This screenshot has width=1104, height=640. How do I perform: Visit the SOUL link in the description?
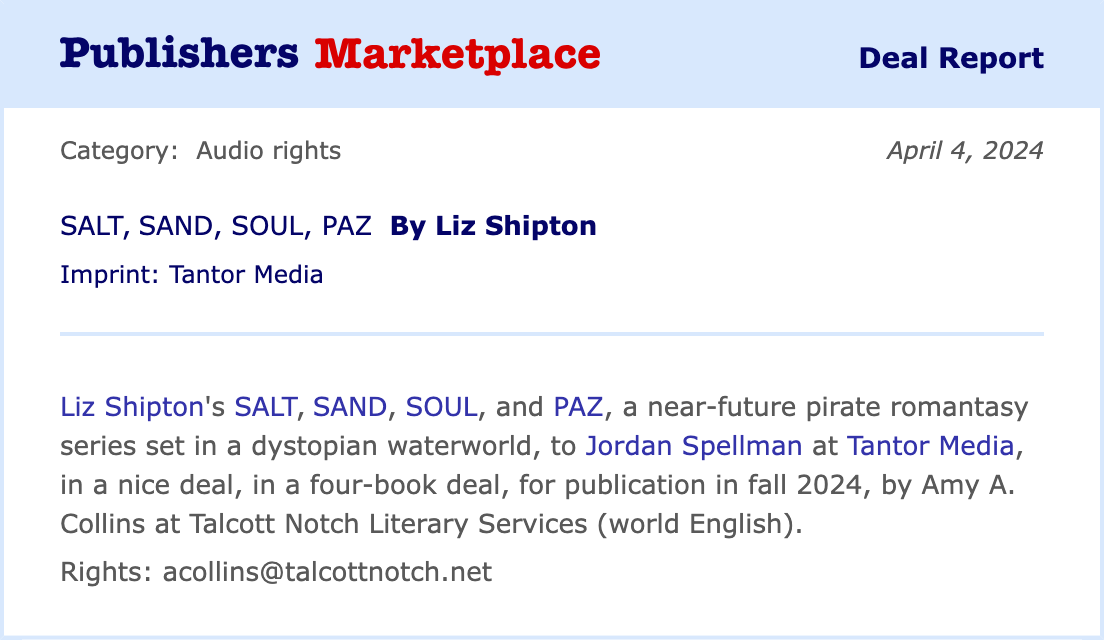coord(441,407)
